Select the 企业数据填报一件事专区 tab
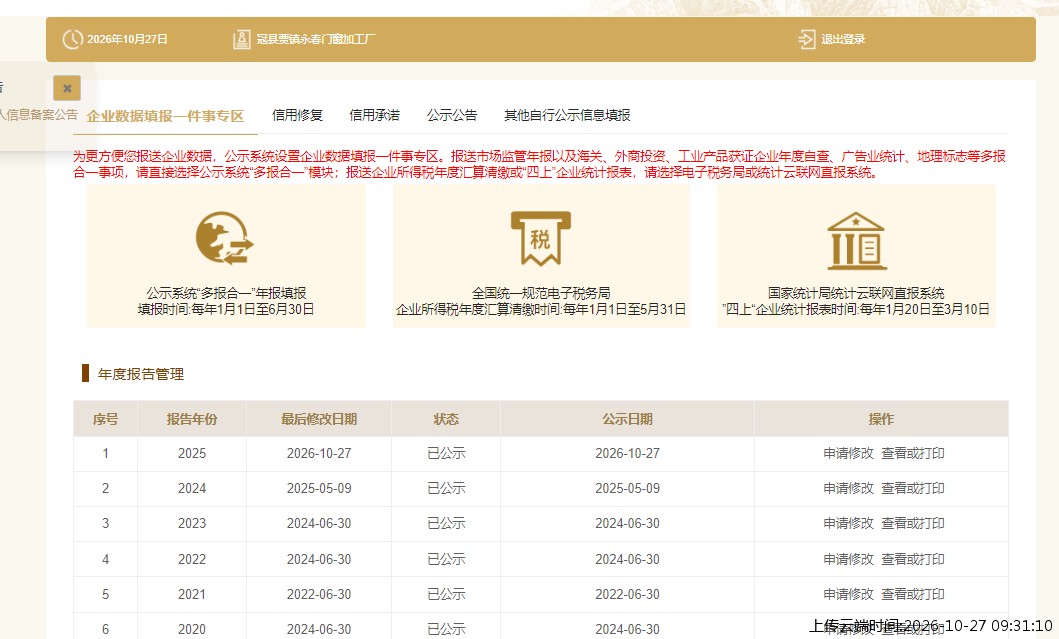 click(165, 116)
